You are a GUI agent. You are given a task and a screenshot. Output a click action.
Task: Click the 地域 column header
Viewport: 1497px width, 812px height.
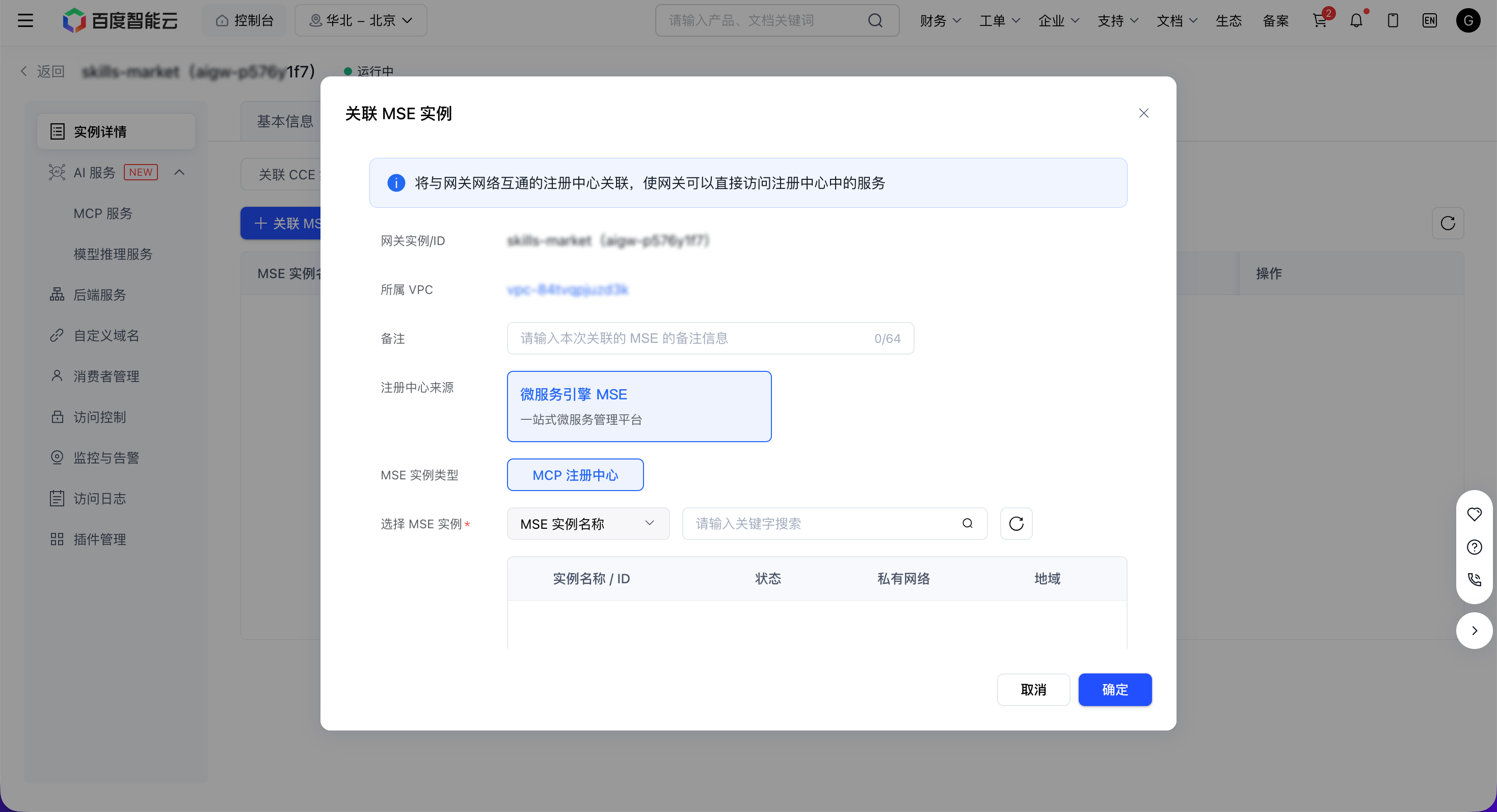pos(1047,579)
